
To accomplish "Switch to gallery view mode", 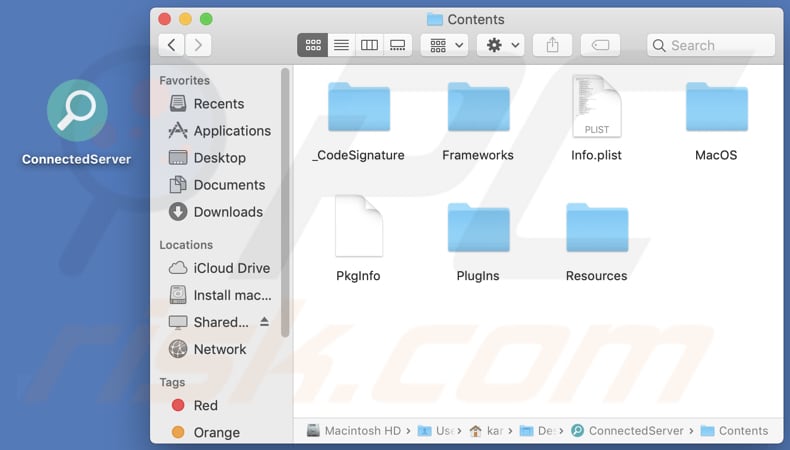I will pos(398,45).
